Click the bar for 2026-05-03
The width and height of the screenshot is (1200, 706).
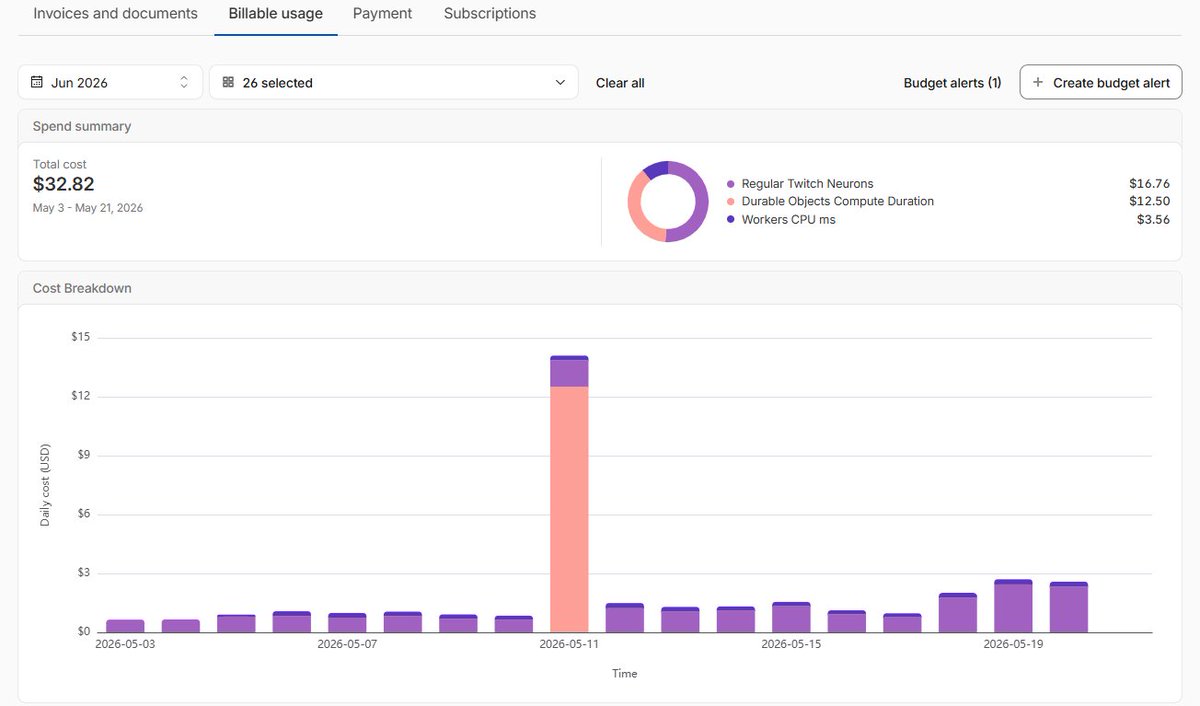pyautogui.click(x=125, y=626)
